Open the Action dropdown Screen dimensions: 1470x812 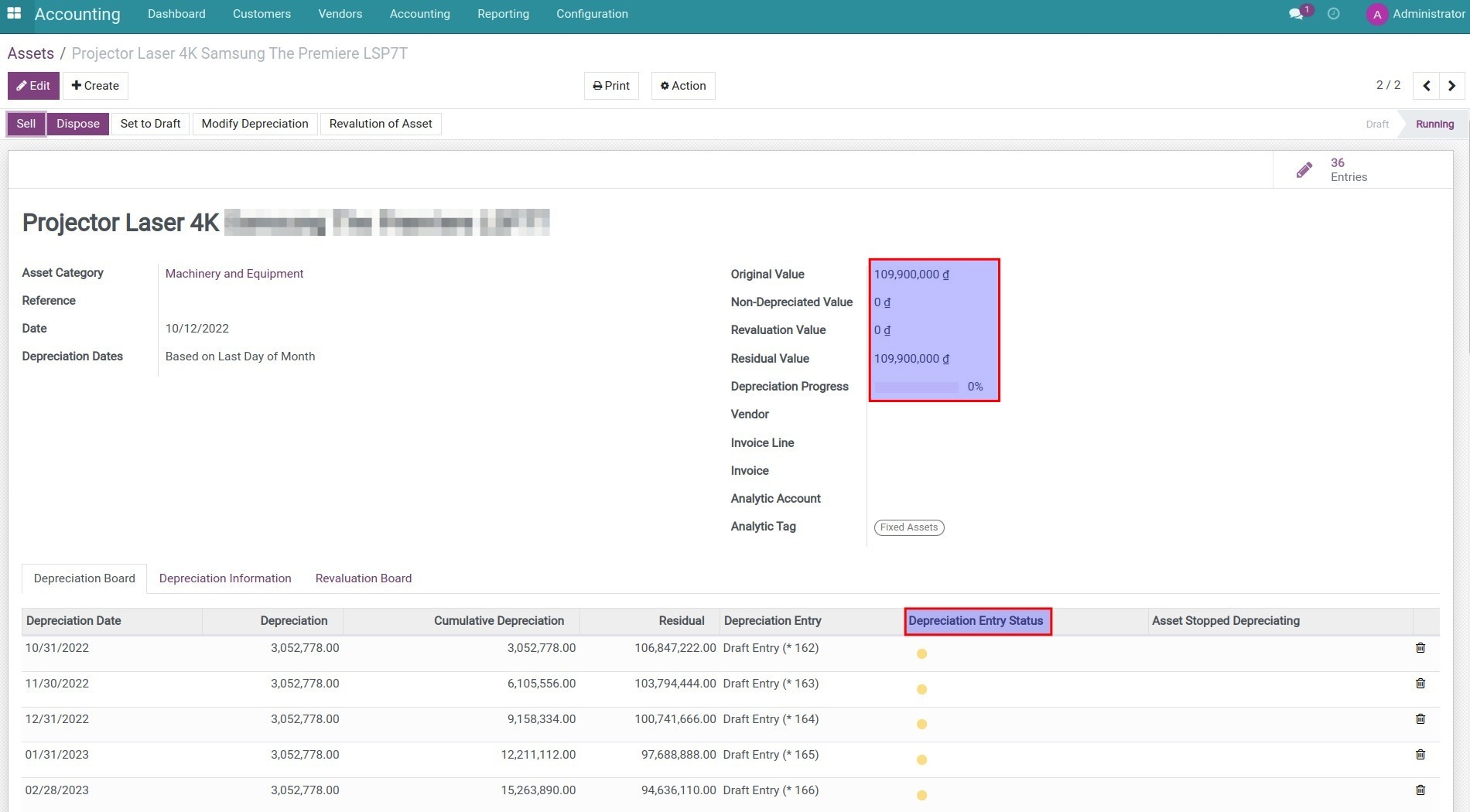[682, 86]
